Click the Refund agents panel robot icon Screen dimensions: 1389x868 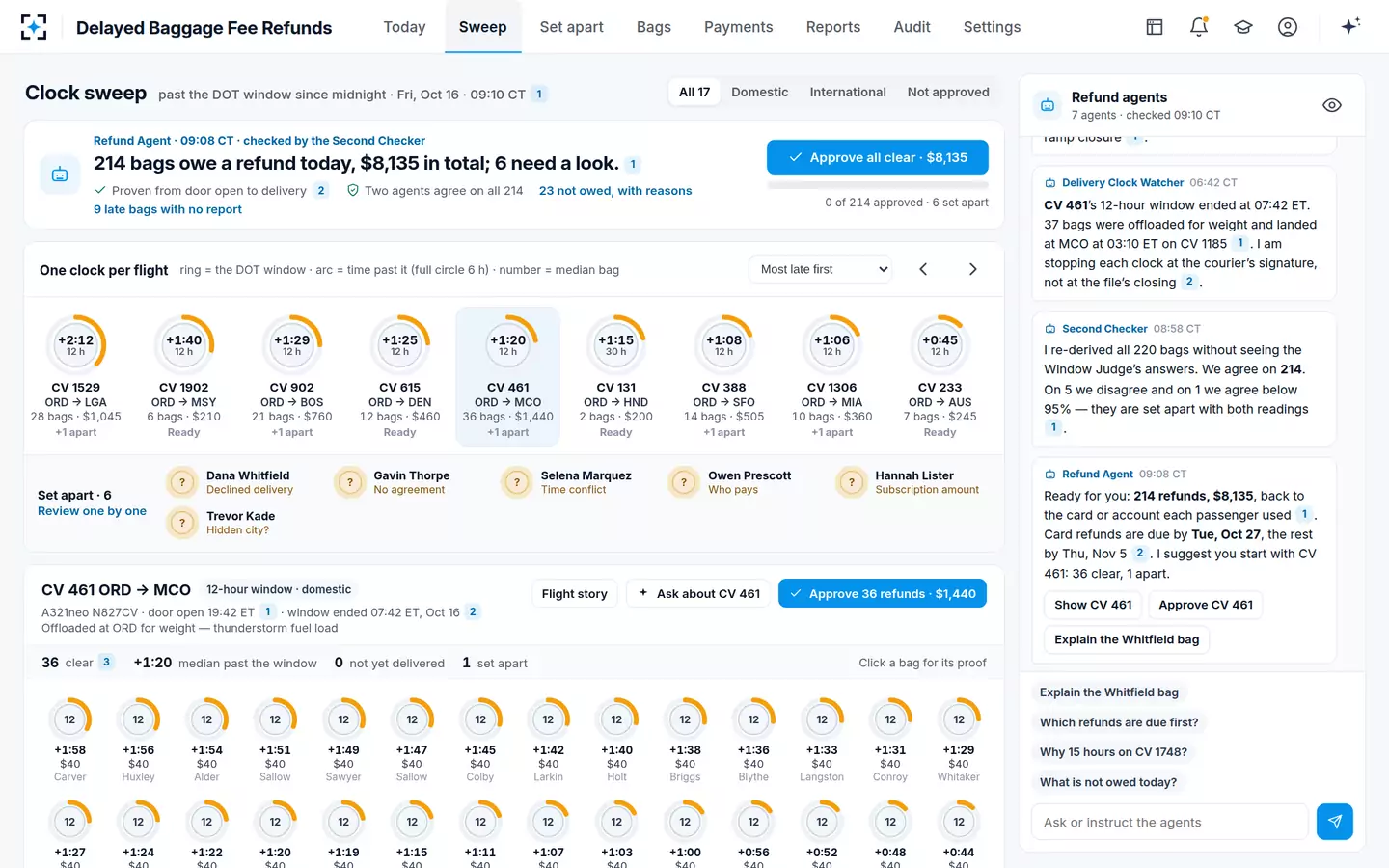click(1048, 105)
